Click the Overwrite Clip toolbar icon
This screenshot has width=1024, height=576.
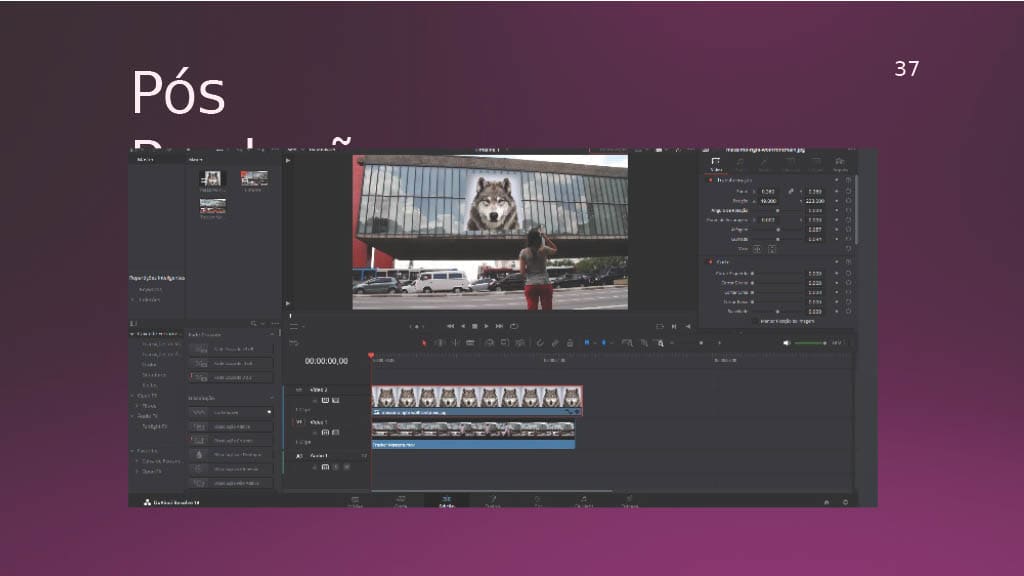click(x=505, y=343)
